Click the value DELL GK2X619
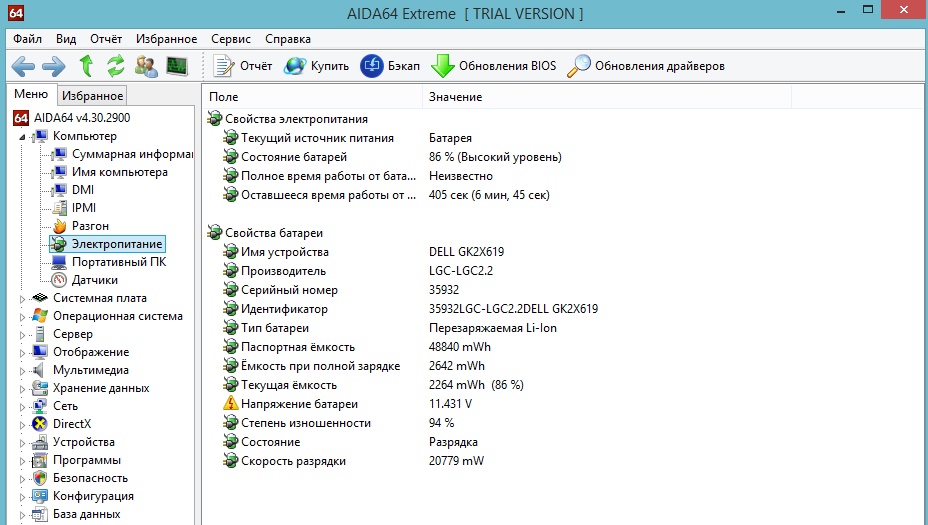928x525 pixels. coord(466,252)
